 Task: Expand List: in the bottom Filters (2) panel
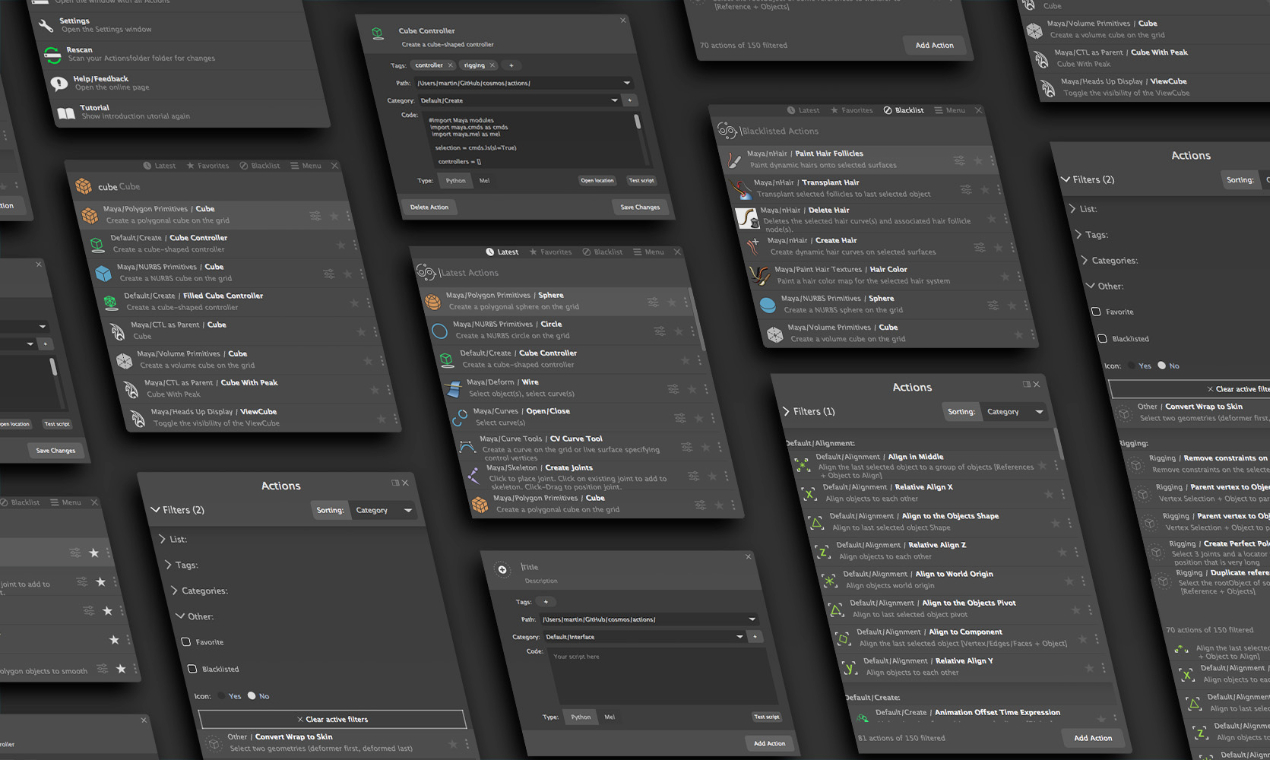point(163,539)
